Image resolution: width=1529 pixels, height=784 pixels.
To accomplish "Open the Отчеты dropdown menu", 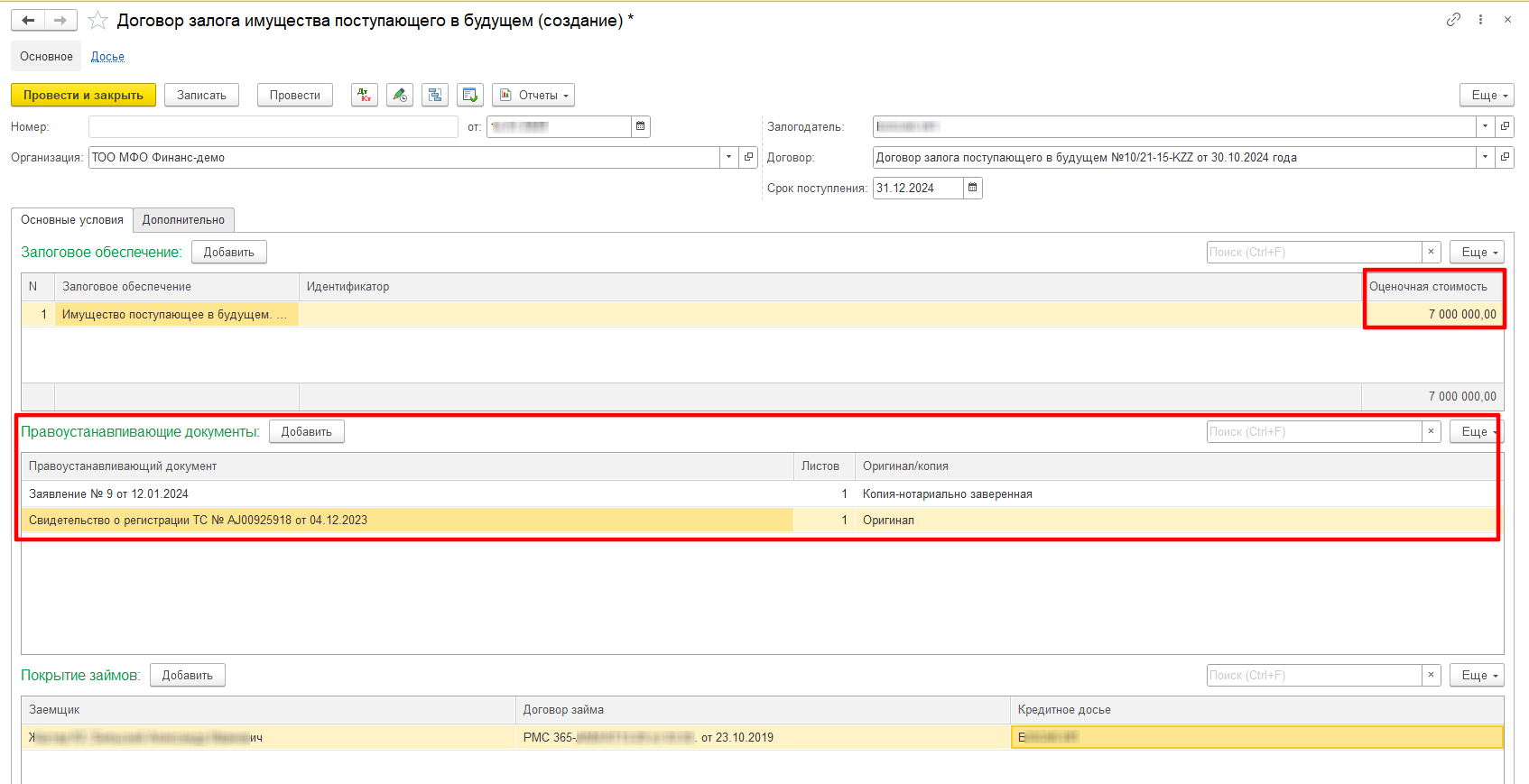I will [533, 95].
